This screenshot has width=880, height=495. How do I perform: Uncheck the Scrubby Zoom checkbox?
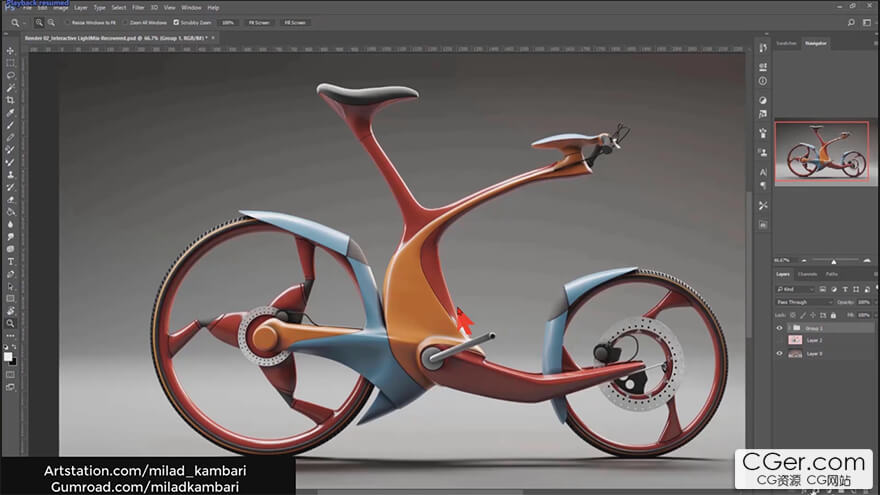click(177, 21)
